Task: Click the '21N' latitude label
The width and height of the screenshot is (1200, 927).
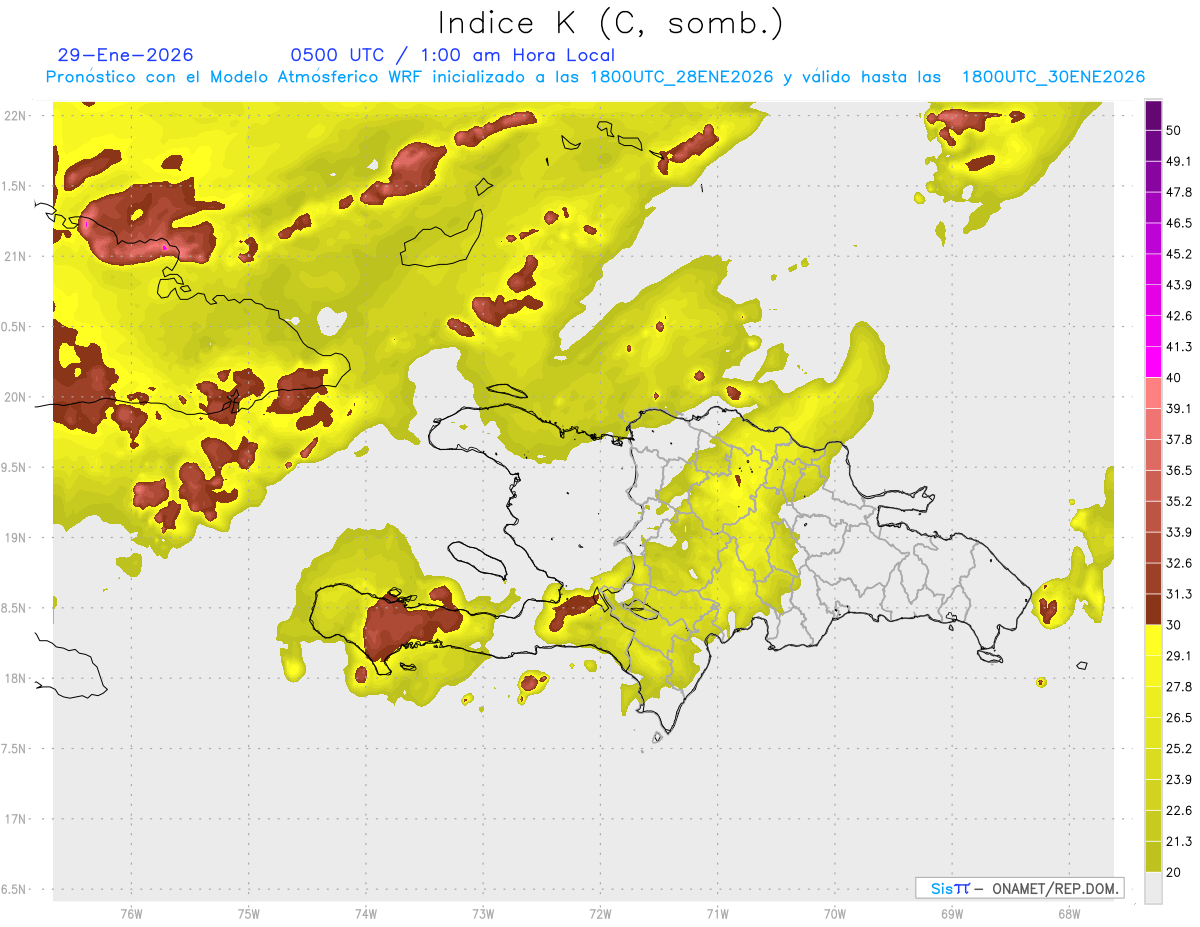Action: coord(16,256)
